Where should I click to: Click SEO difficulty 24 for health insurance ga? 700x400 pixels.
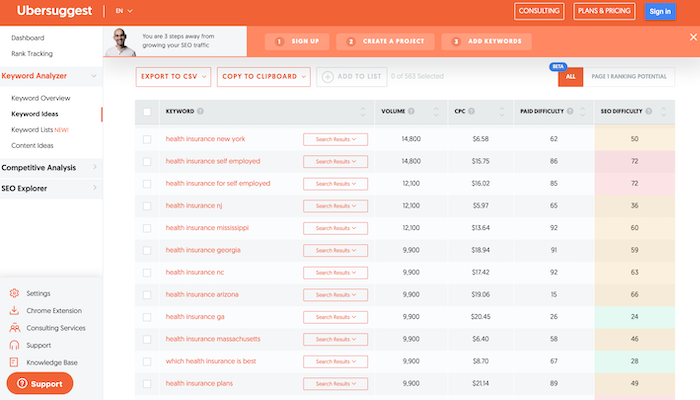[x=634, y=317]
